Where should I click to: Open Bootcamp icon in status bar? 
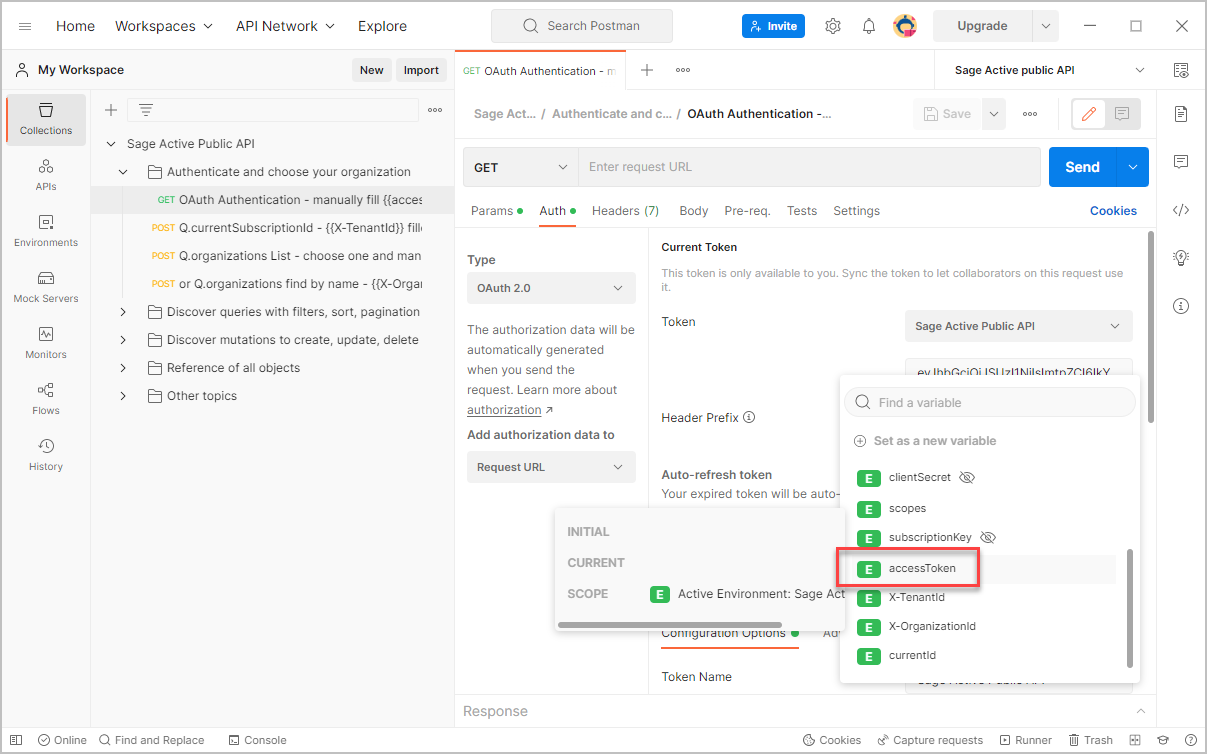click(x=1163, y=740)
